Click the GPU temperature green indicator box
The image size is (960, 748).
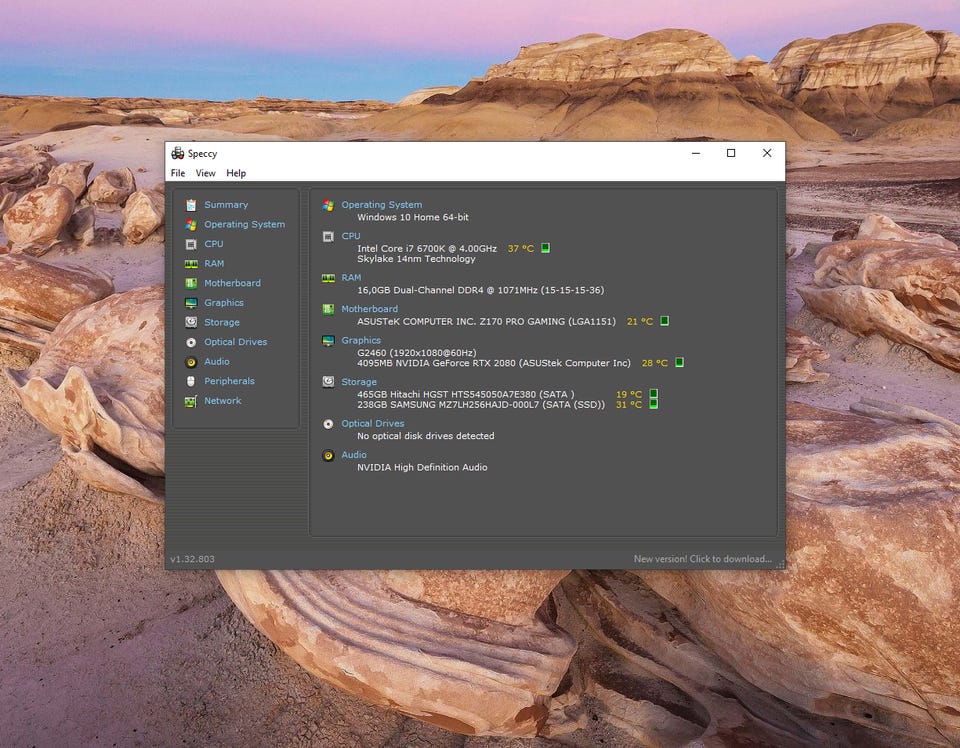coord(679,363)
